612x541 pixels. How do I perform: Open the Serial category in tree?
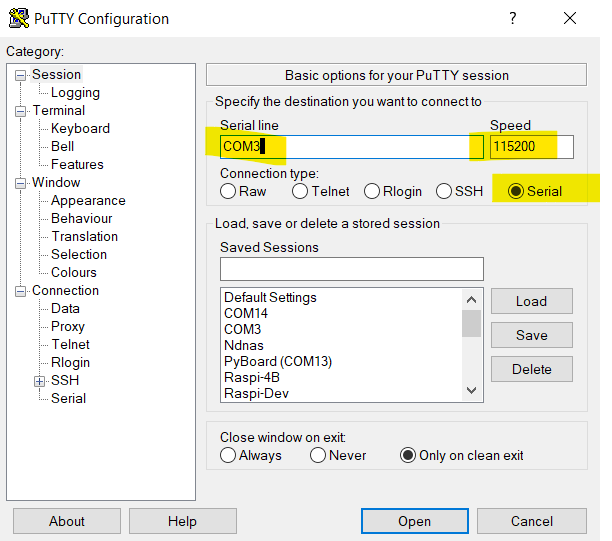(x=68, y=398)
